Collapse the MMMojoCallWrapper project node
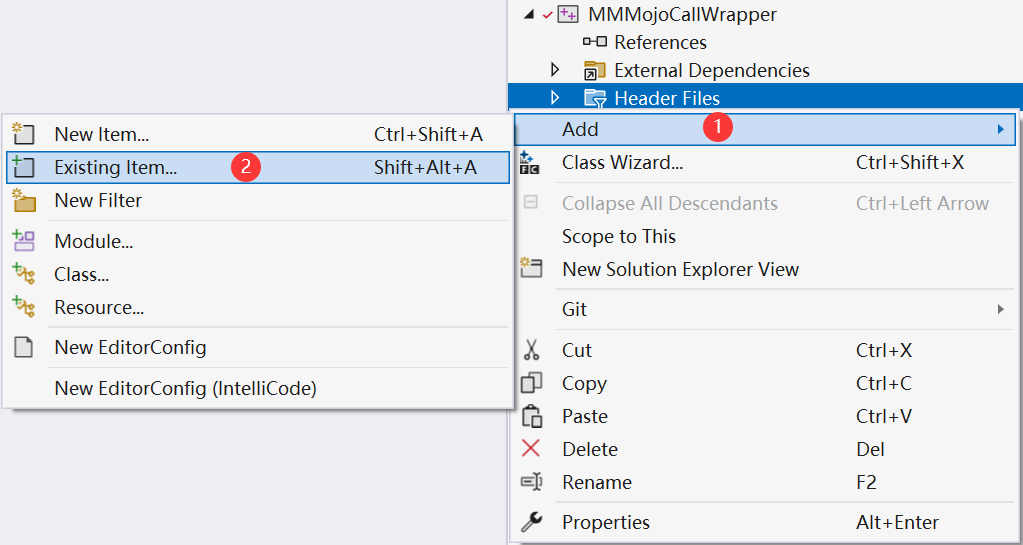Image resolution: width=1023 pixels, height=545 pixels. tap(527, 15)
